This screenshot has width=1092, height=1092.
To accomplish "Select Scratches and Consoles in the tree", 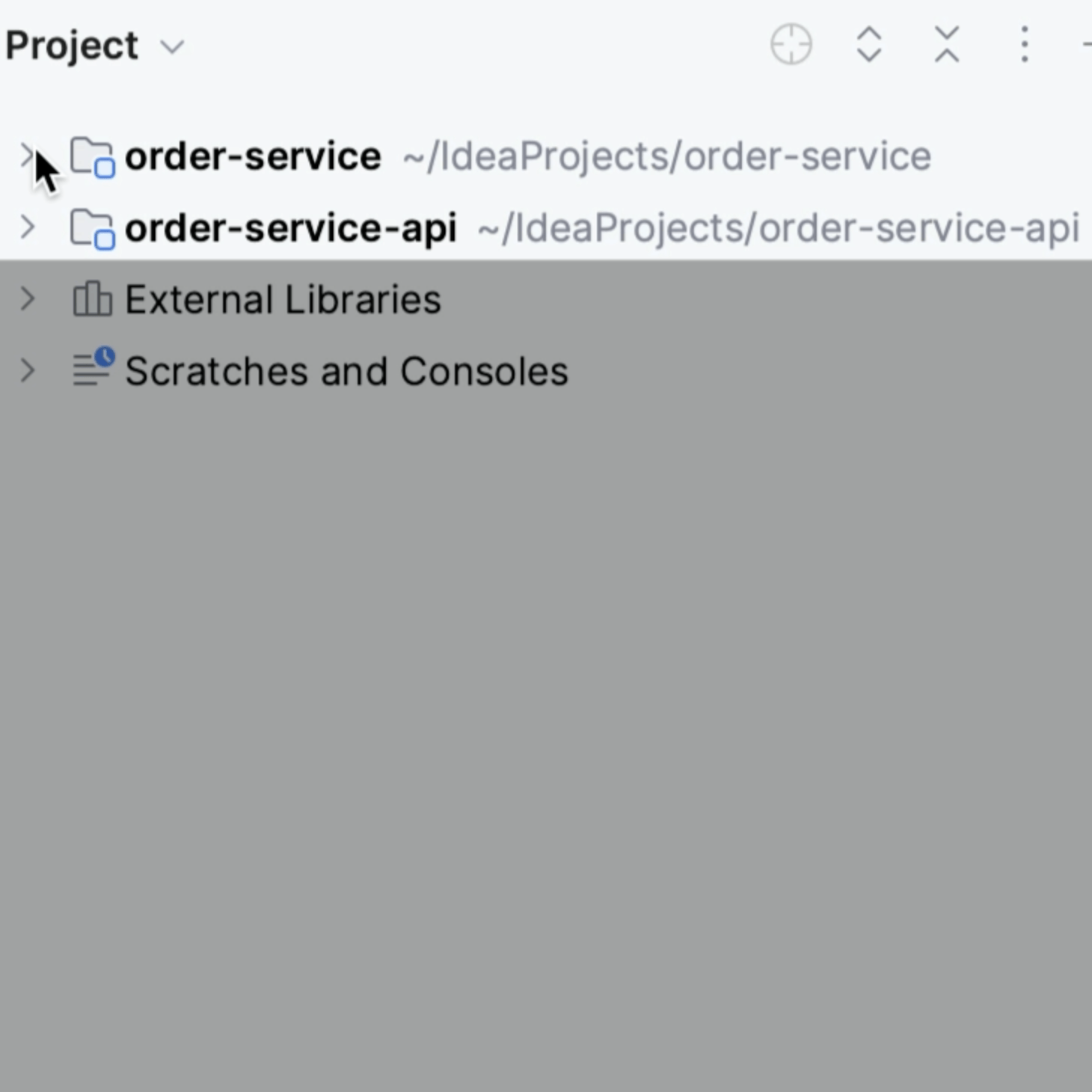I will (346, 370).
